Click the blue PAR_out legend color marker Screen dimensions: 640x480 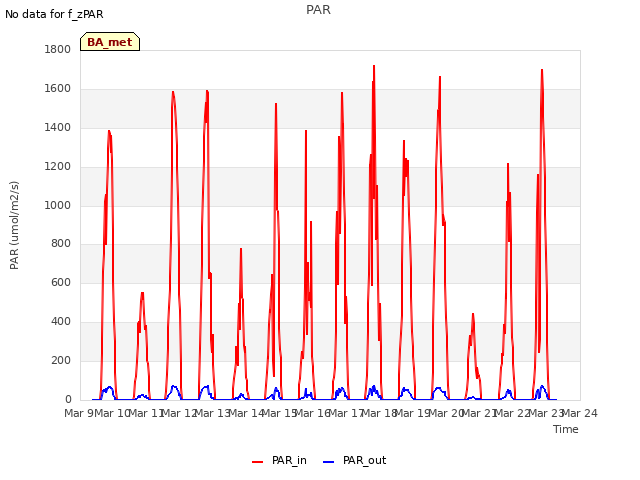[x=329, y=462]
